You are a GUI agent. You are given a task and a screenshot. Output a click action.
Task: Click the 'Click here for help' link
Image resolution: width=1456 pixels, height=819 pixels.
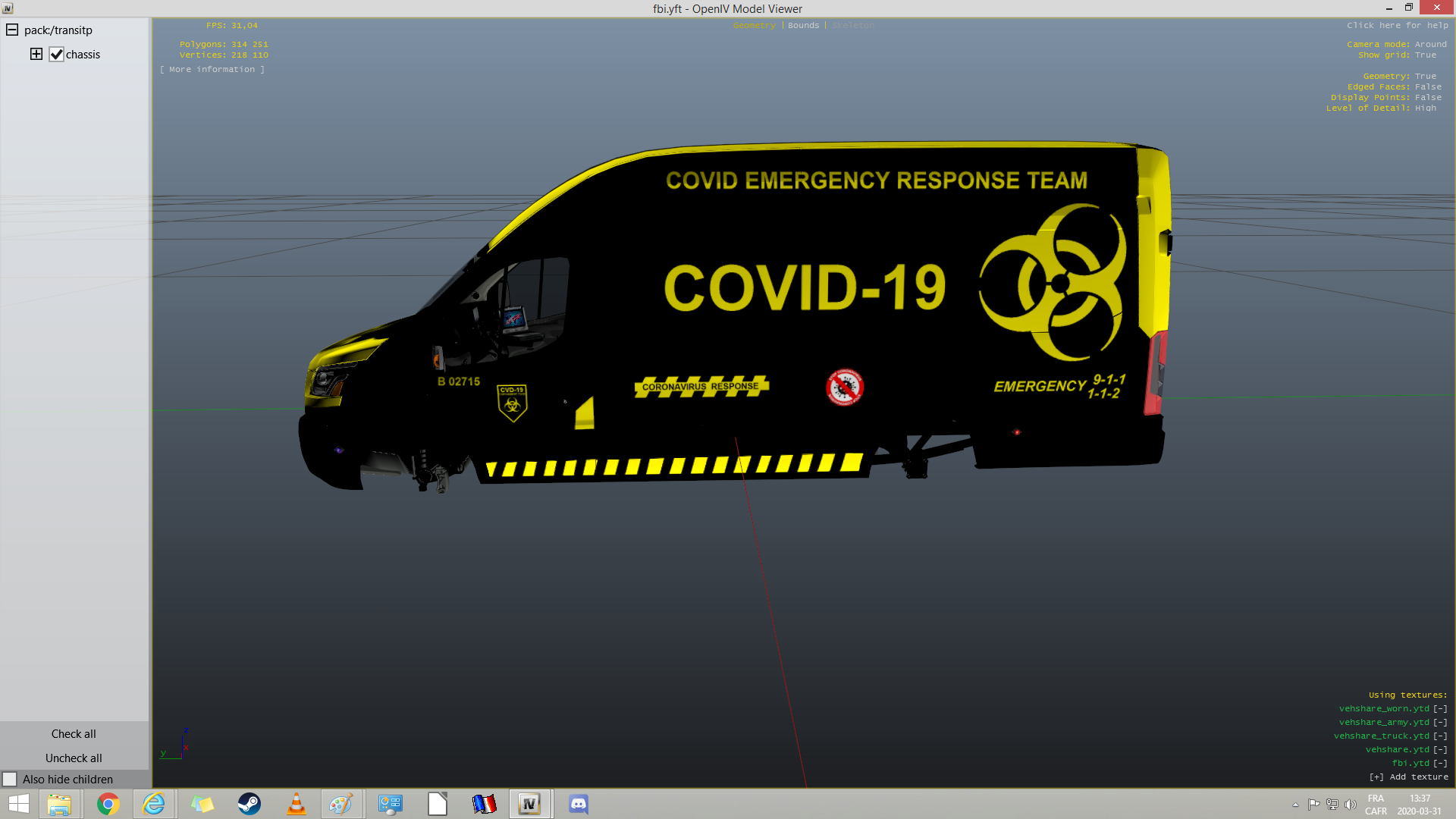tap(1397, 26)
